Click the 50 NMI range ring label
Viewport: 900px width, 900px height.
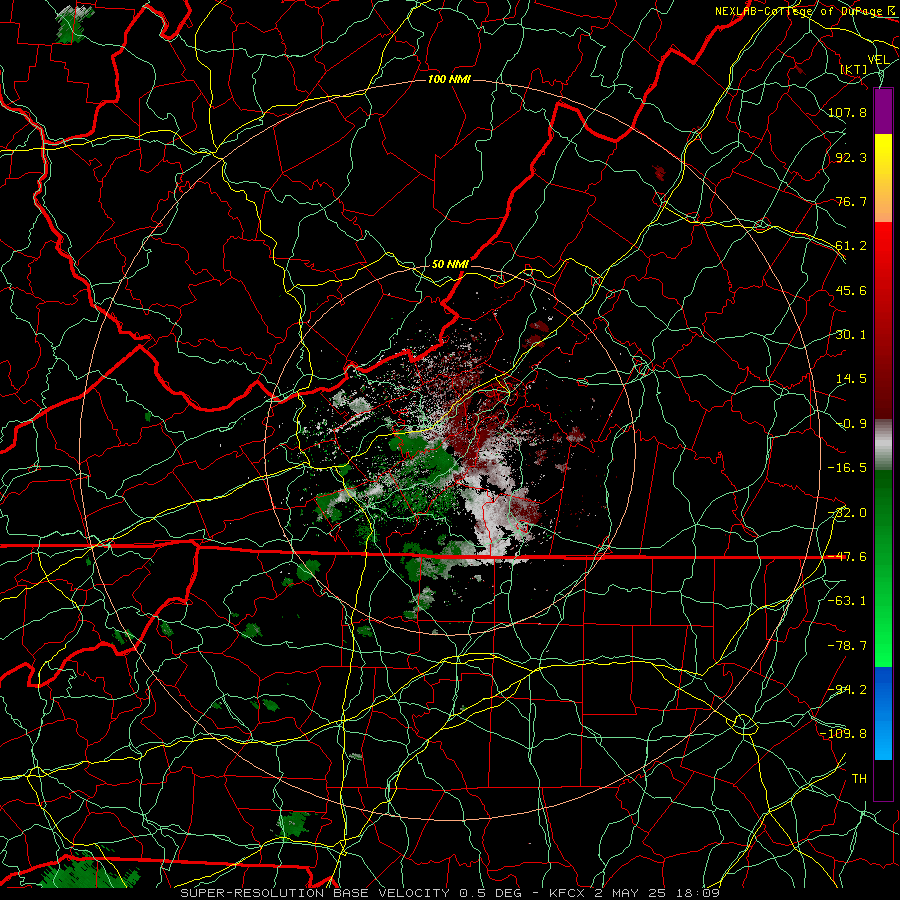[450, 264]
